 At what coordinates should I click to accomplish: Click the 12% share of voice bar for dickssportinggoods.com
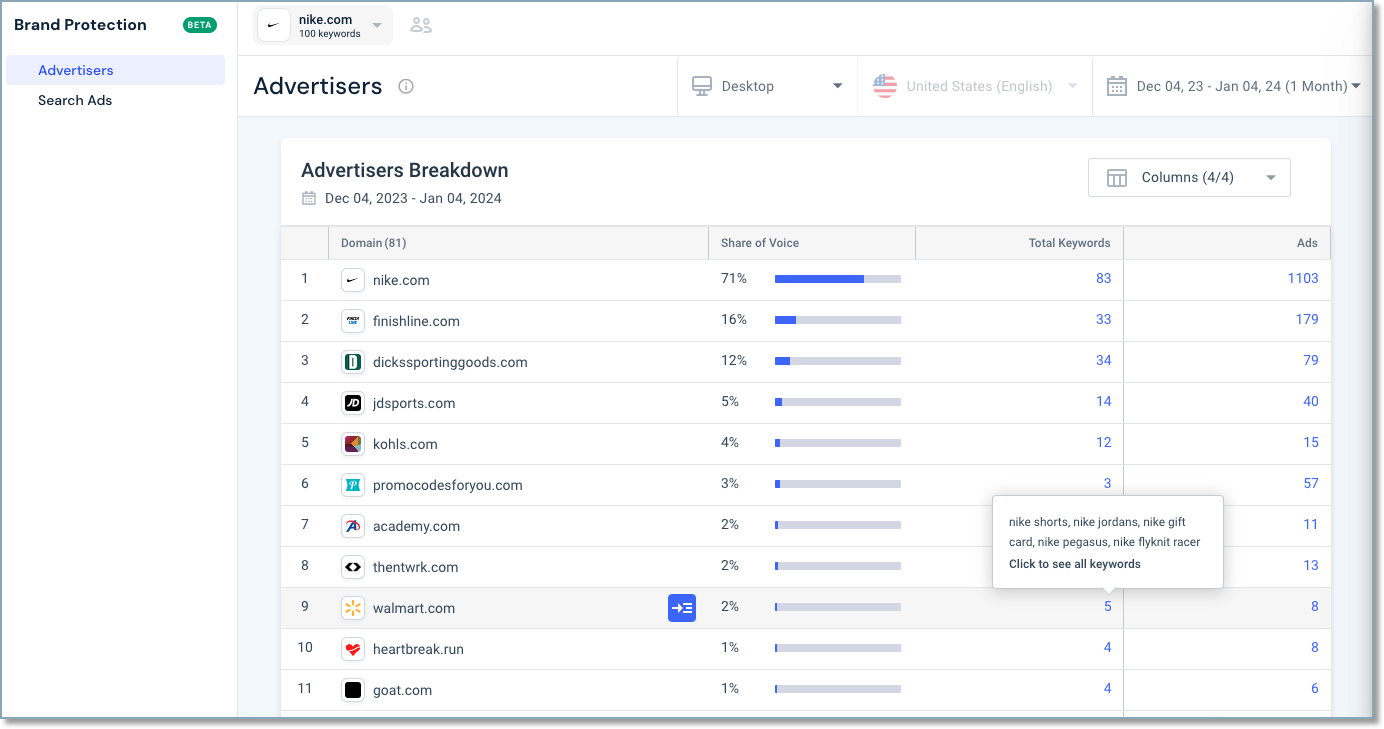coord(837,361)
